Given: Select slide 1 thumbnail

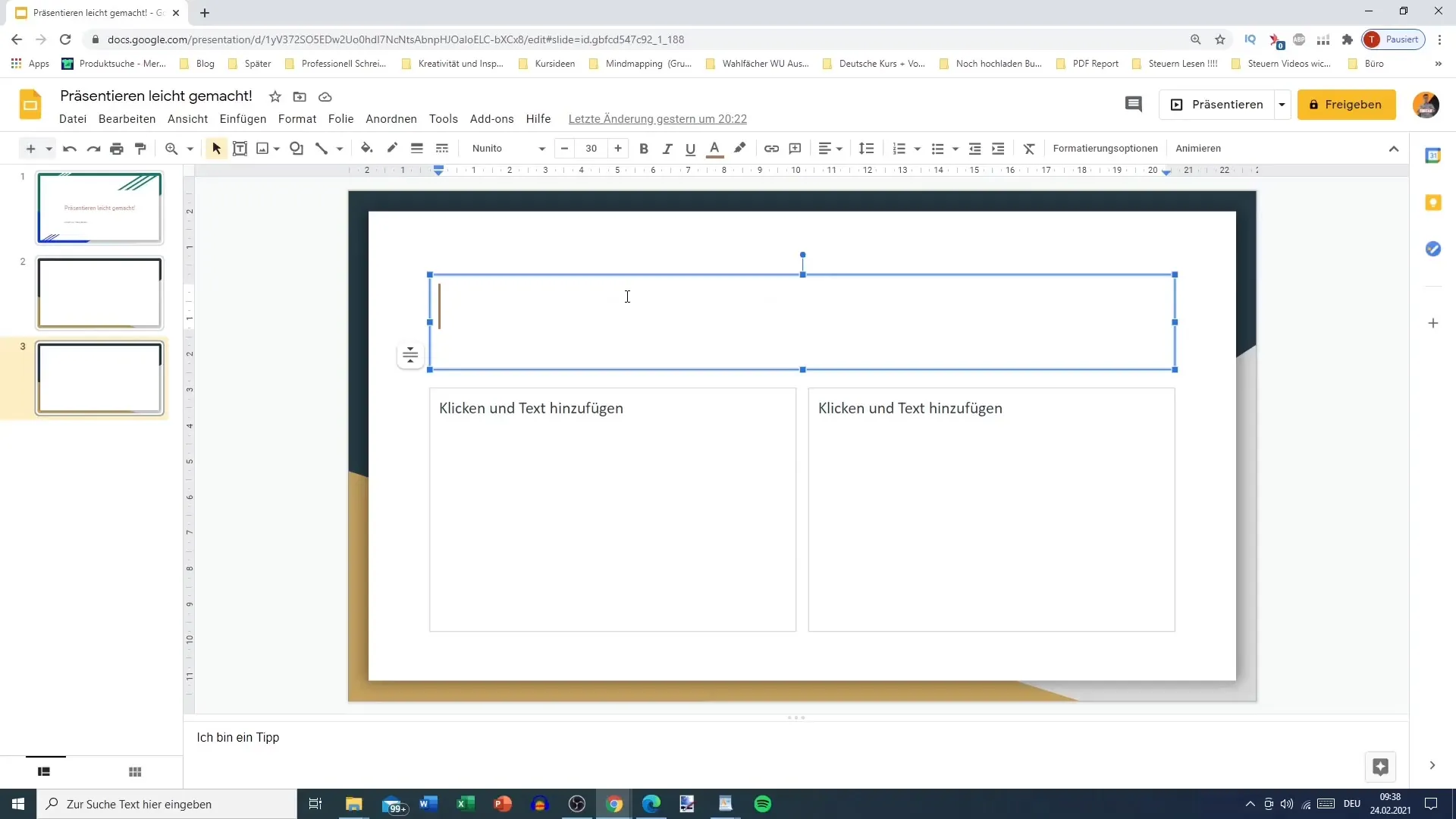Looking at the screenshot, I should click(x=99, y=208).
